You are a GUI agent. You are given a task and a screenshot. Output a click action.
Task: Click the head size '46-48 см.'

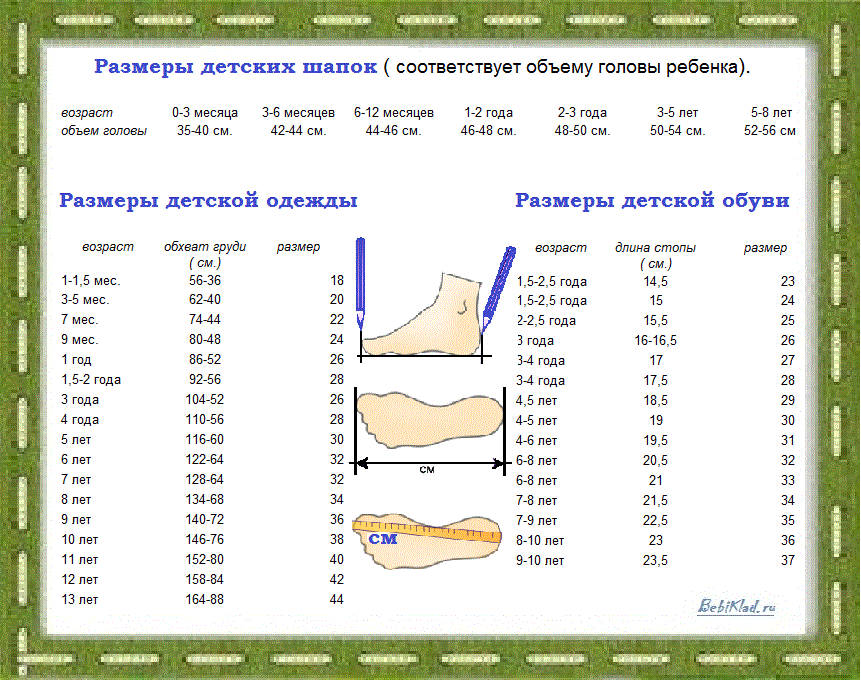pyautogui.click(x=489, y=131)
